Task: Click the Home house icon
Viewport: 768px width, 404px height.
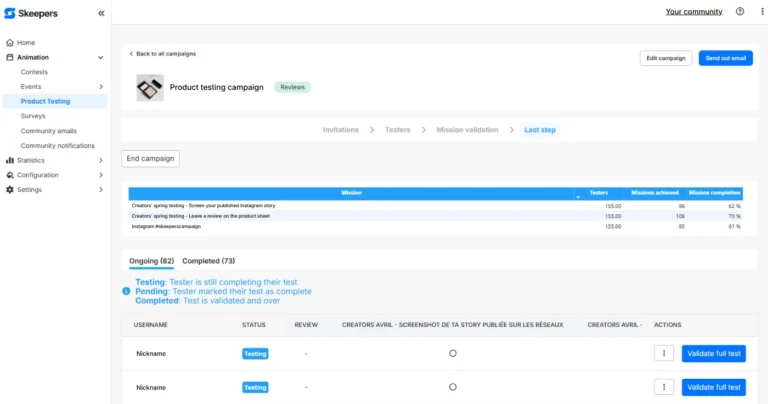Action: (x=10, y=43)
